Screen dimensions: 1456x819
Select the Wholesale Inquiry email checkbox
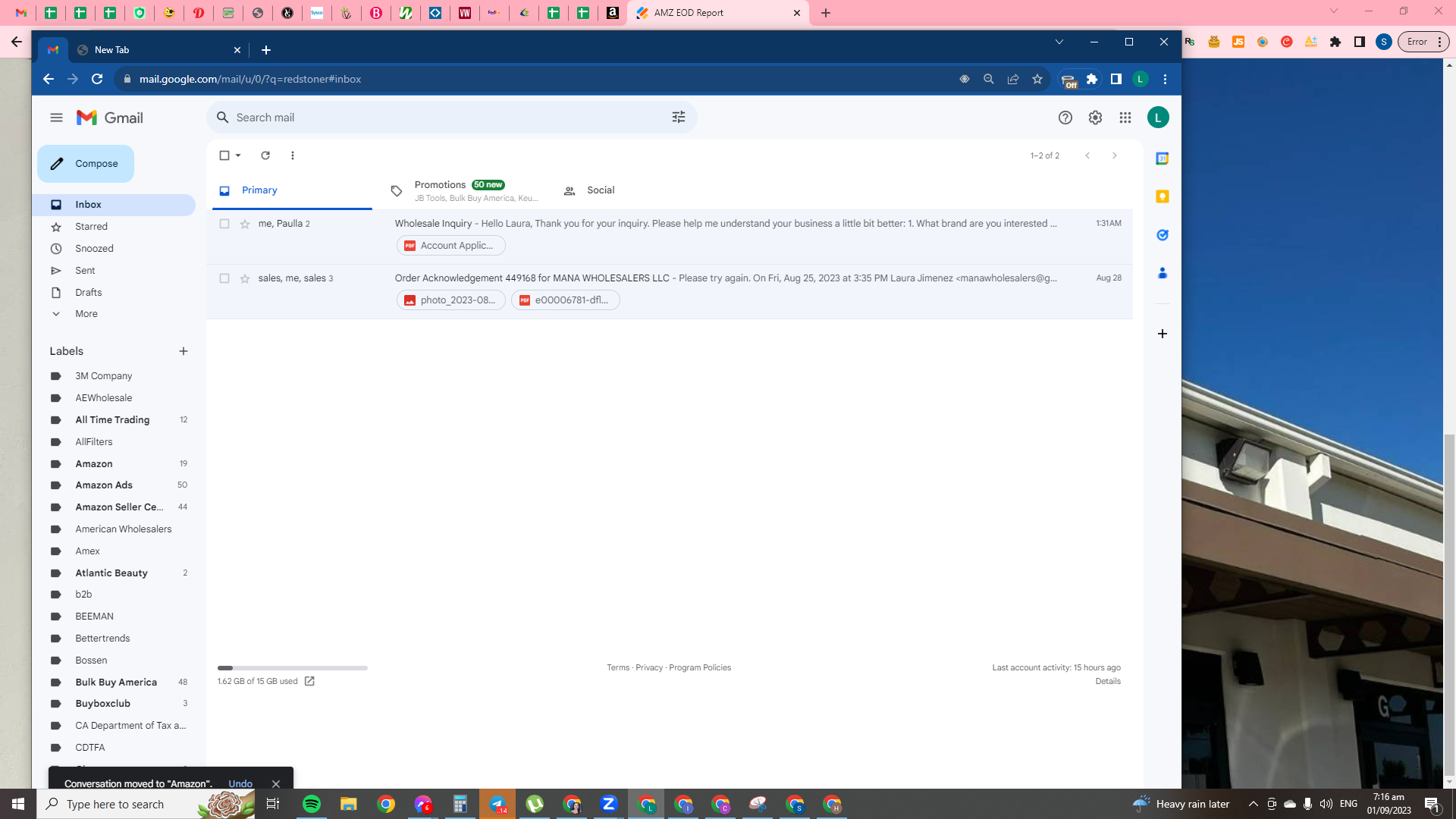tap(224, 224)
